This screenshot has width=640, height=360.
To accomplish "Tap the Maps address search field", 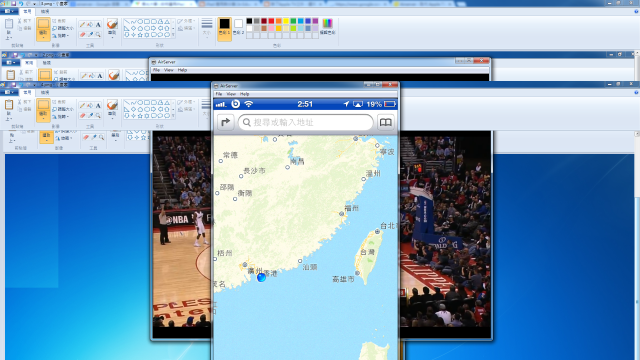I will 306,122.
